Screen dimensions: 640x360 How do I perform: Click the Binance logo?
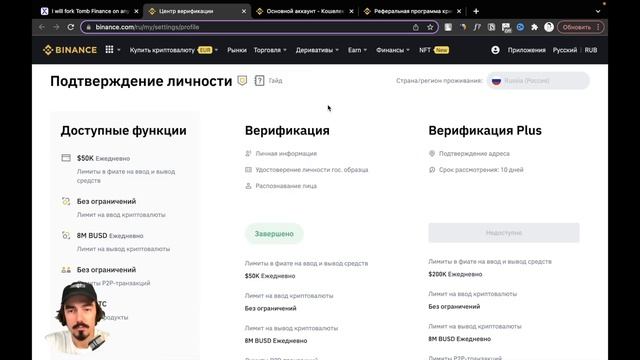[x=70, y=50]
